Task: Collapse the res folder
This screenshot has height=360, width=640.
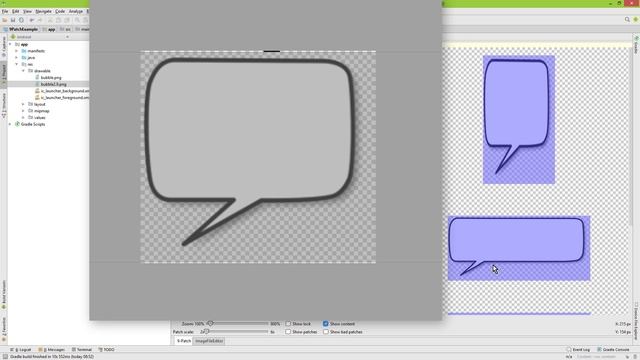Action: [x=17, y=64]
